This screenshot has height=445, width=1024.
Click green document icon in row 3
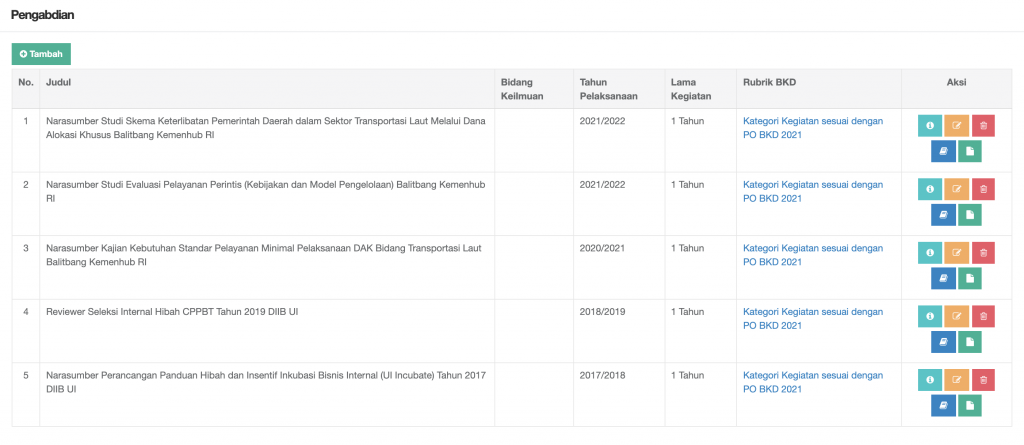(x=970, y=278)
